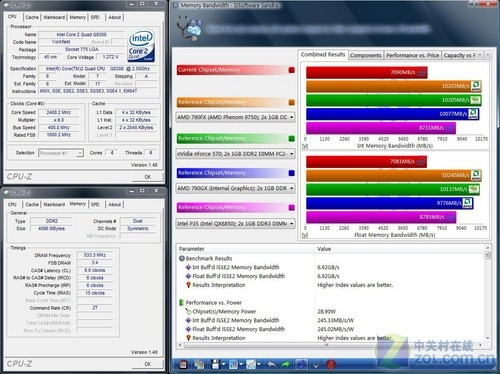The width and height of the screenshot is (500, 374).
Task: Click the floppy disk save icon
Action: click(x=215, y=364)
